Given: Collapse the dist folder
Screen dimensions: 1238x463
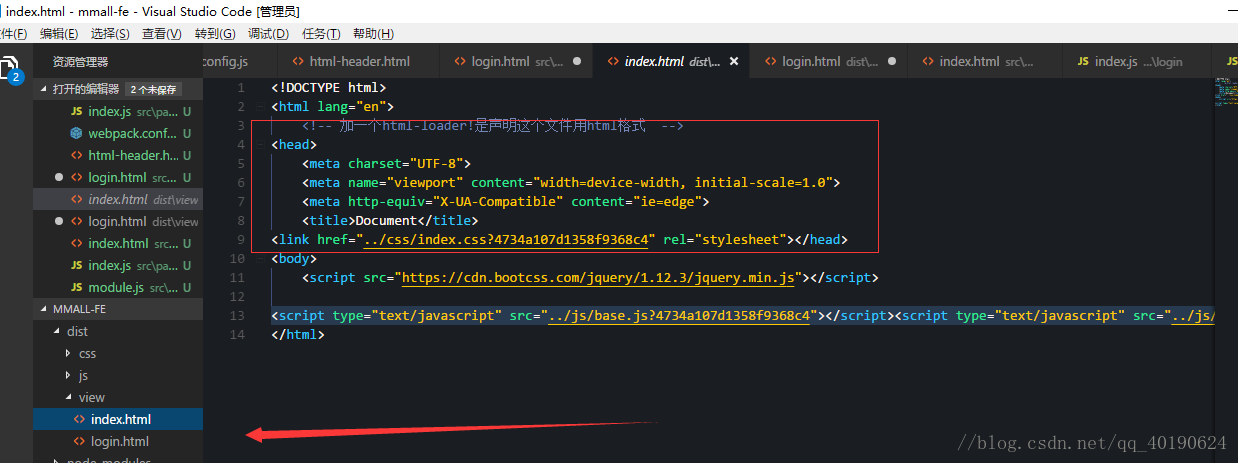Looking at the screenshot, I should 56,331.
